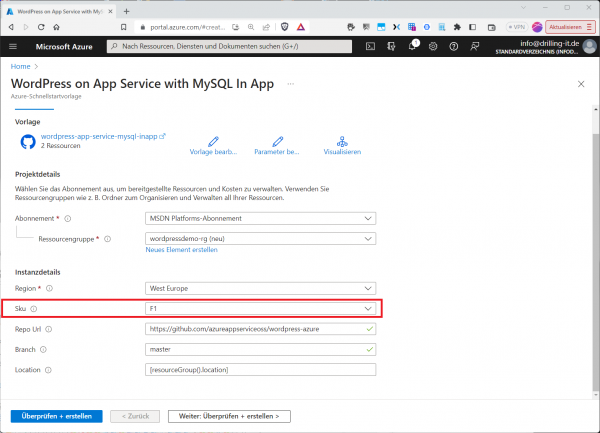Show info tooltip next to Repo Url
600x433 pixels.
[x=49, y=329]
